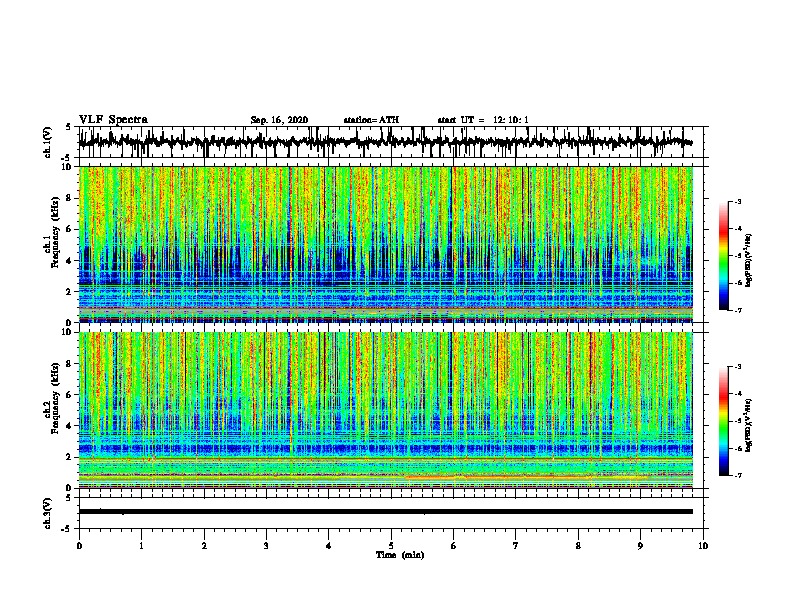Click the "5" tick of ch.3(V) axis
This screenshot has height=612, width=792.
(x=68, y=498)
